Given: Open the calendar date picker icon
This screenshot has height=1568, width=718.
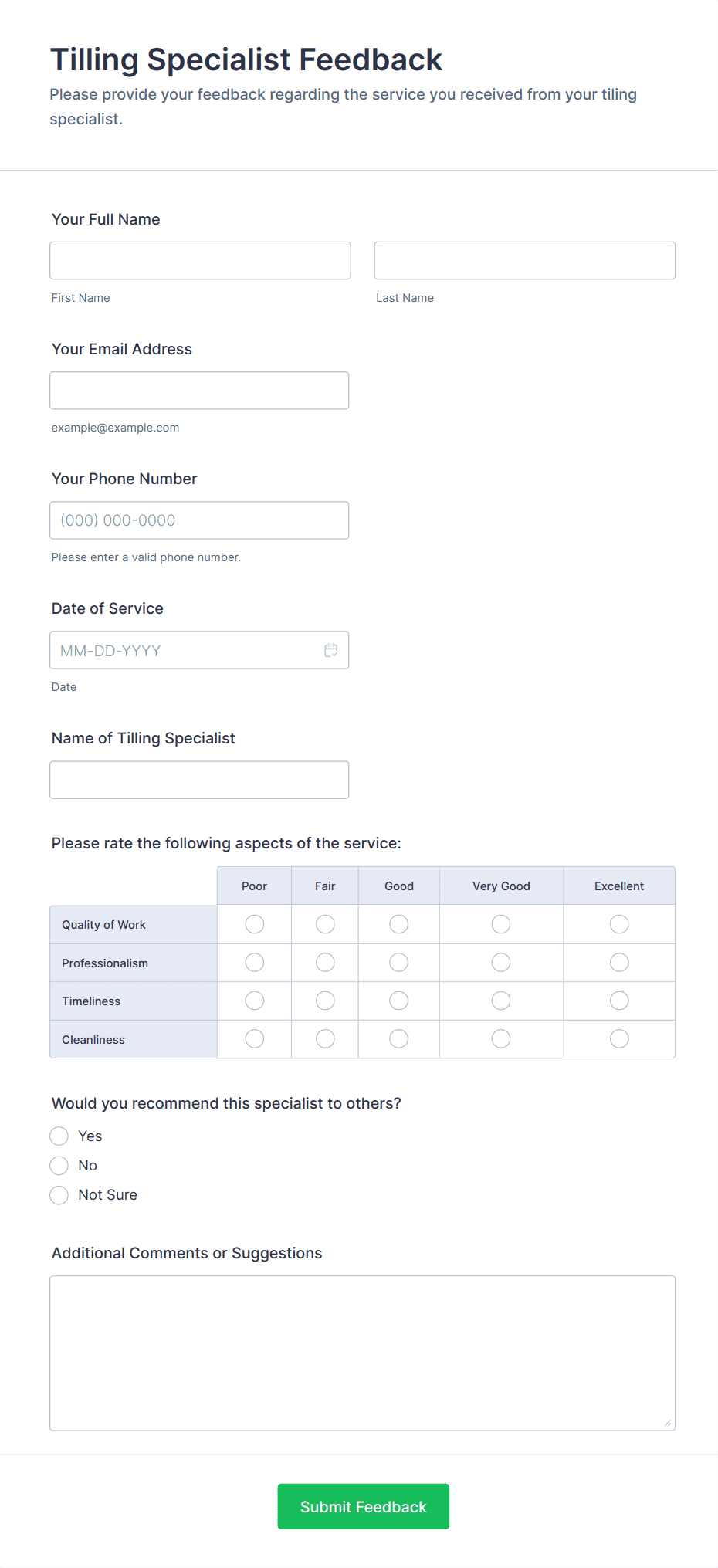Looking at the screenshot, I should [x=331, y=650].
